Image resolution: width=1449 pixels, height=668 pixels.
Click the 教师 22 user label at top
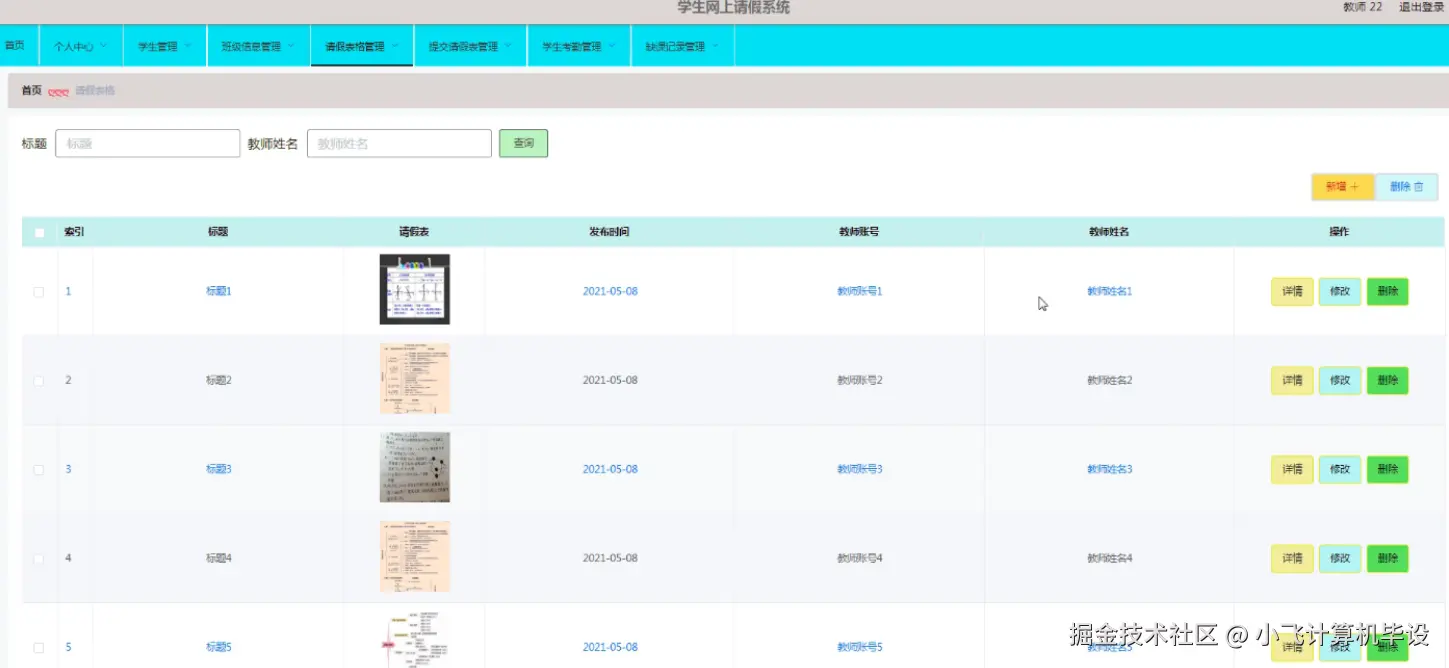pyautogui.click(x=1363, y=7)
